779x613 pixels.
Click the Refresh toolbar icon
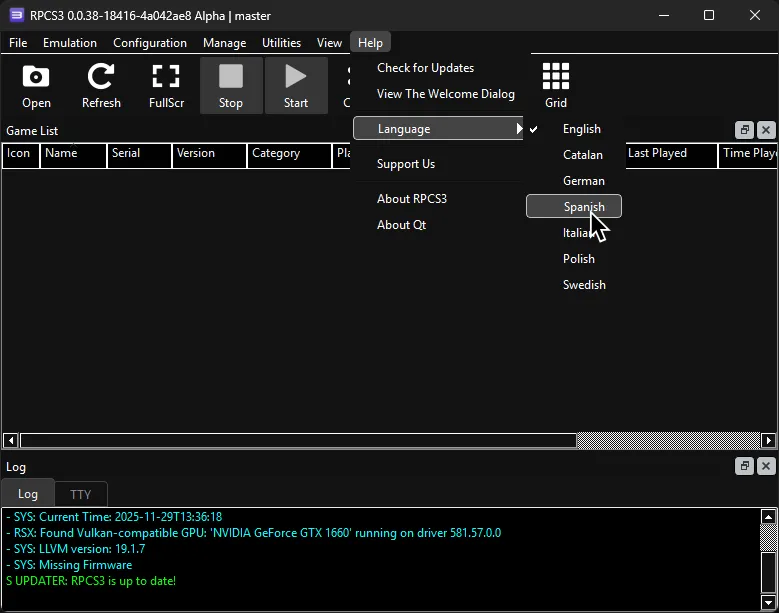[x=101, y=85]
